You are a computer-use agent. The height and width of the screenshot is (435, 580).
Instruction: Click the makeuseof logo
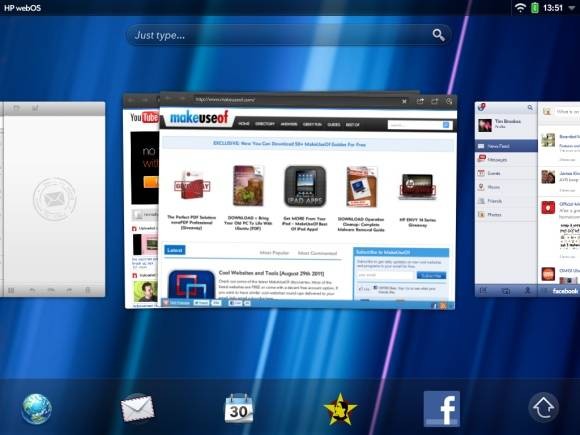pyautogui.click(x=199, y=118)
